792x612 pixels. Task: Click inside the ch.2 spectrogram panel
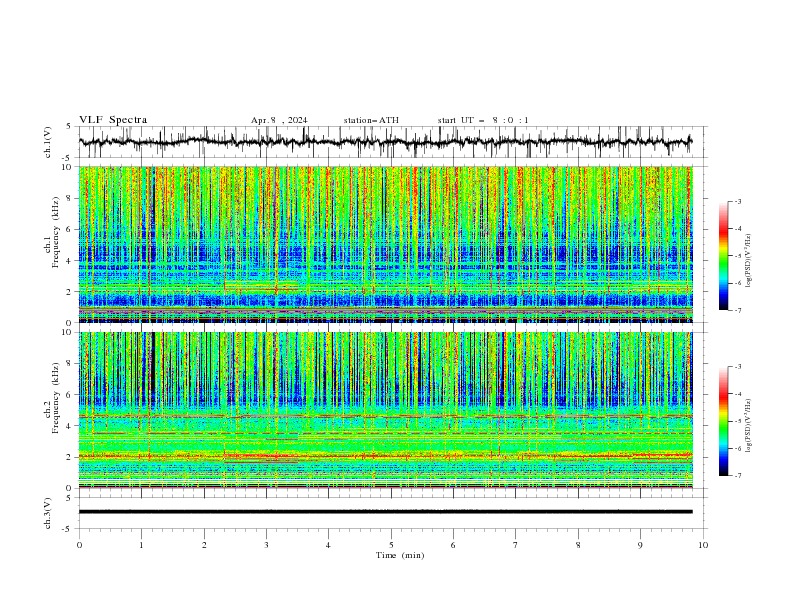point(385,410)
